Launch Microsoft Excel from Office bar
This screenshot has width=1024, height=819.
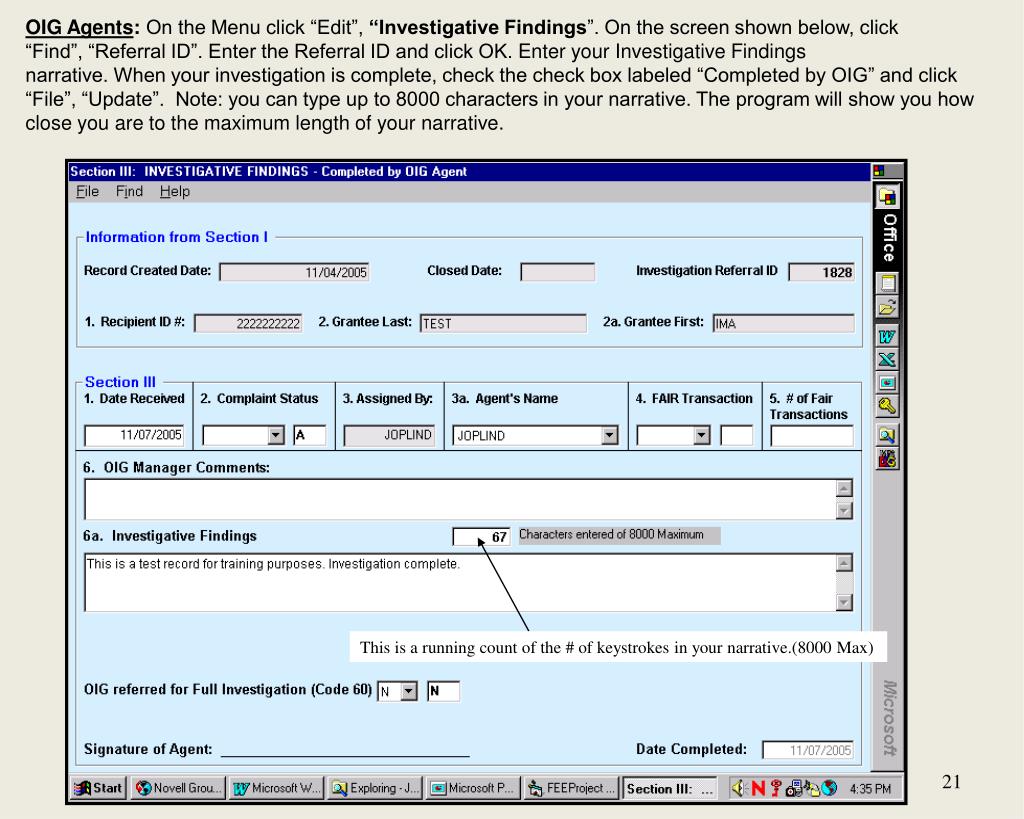[888, 360]
